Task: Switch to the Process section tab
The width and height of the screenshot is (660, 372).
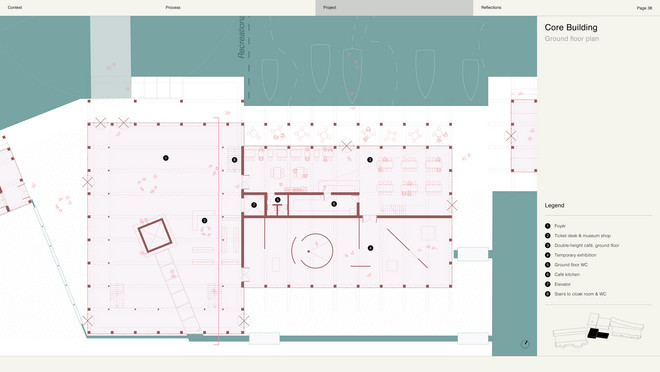Action: pyautogui.click(x=173, y=8)
